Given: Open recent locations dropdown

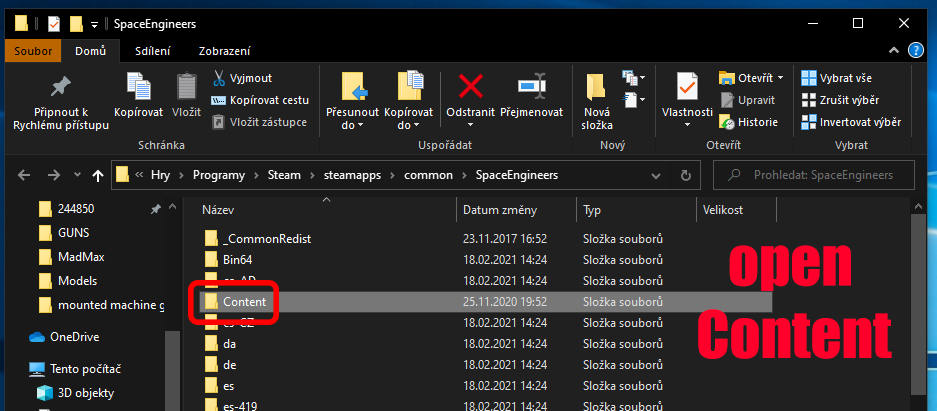Looking at the screenshot, I should [x=77, y=175].
